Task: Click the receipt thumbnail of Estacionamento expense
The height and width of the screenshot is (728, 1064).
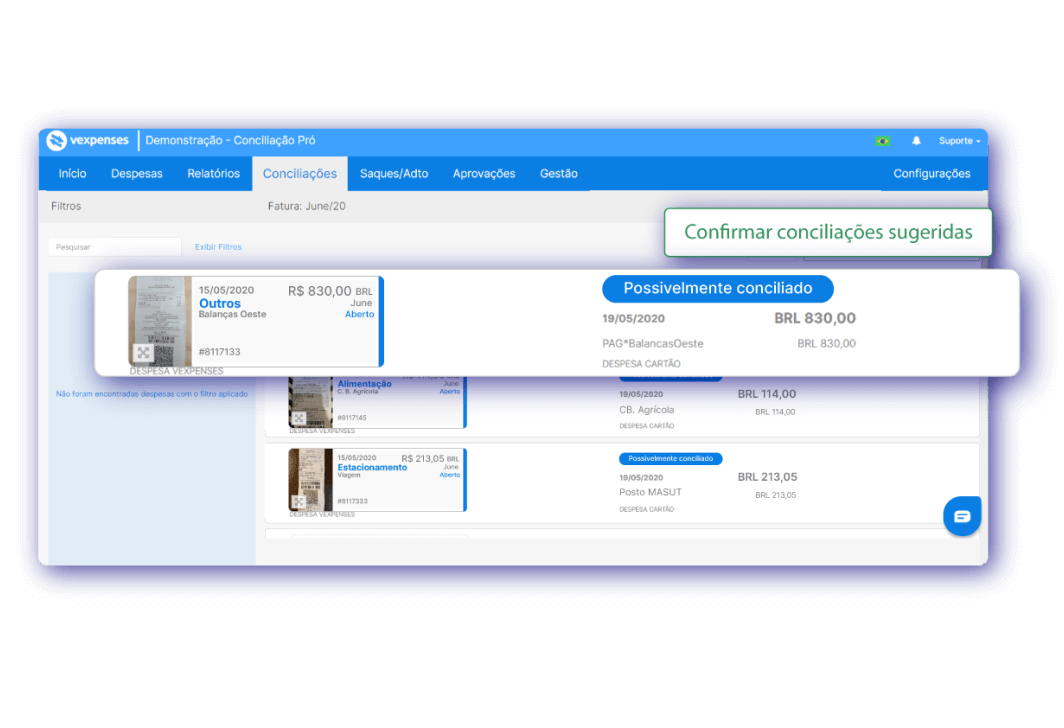Action: tap(311, 480)
